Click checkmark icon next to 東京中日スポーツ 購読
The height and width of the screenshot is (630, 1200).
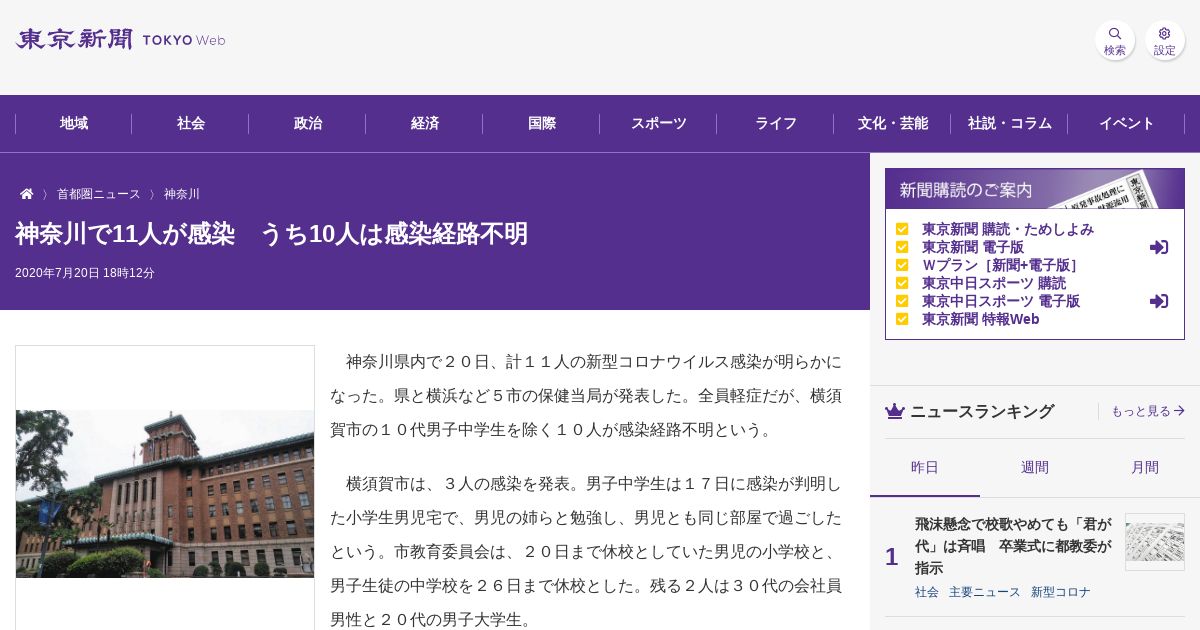click(x=902, y=283)
